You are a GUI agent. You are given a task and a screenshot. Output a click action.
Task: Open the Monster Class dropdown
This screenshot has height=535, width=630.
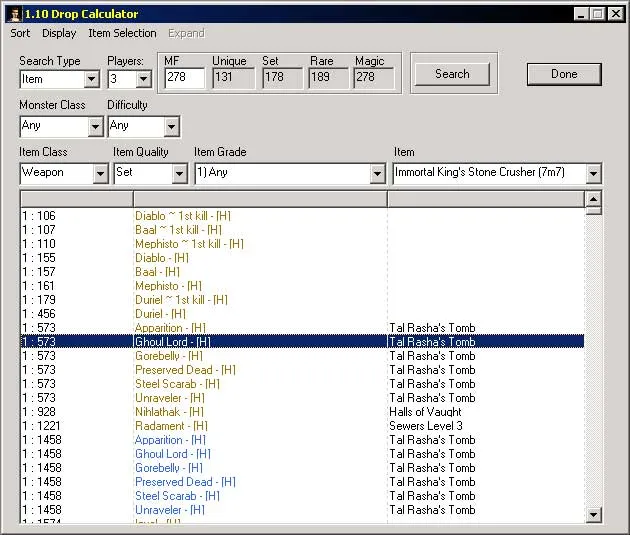pos(96,126)
